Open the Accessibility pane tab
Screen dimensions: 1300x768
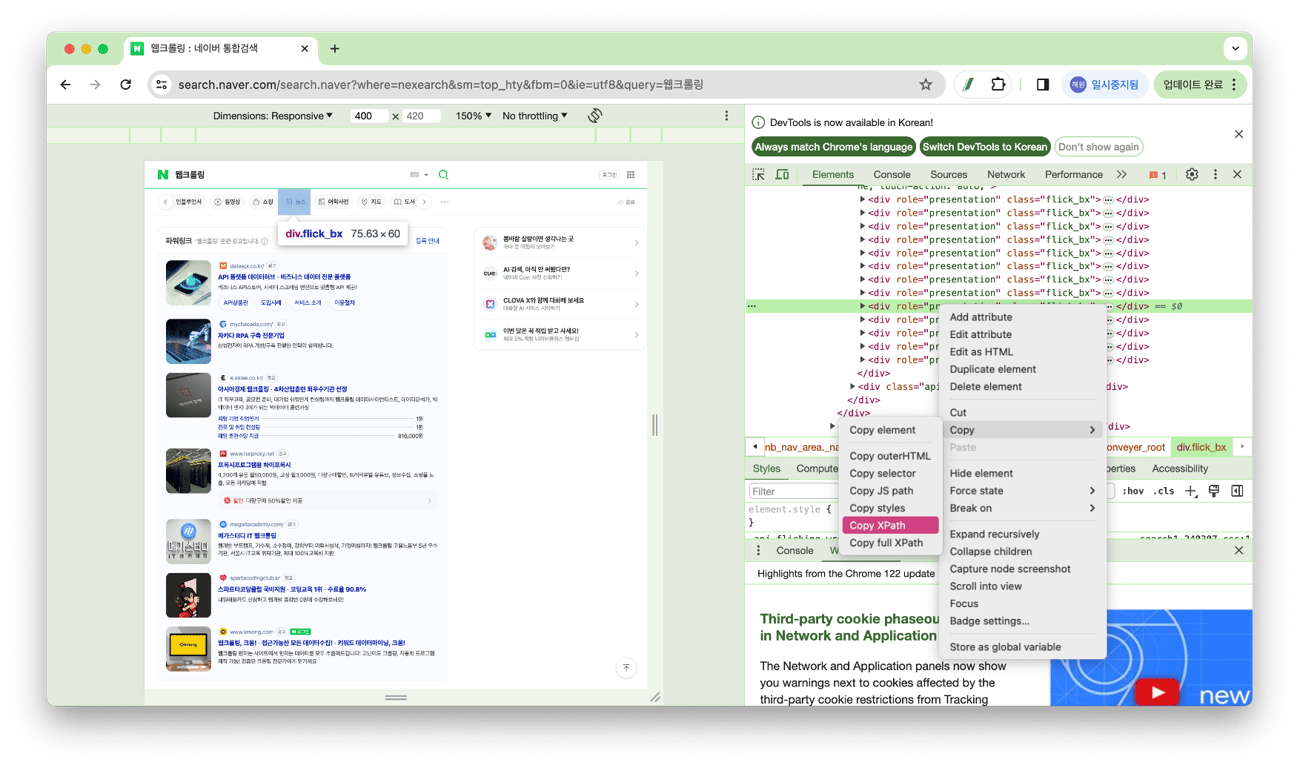coord(1180,468)
